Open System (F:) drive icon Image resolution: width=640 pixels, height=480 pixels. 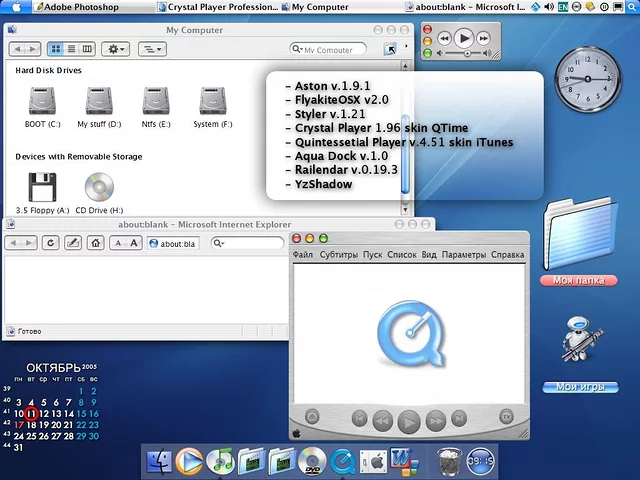[x=213, y=101]
